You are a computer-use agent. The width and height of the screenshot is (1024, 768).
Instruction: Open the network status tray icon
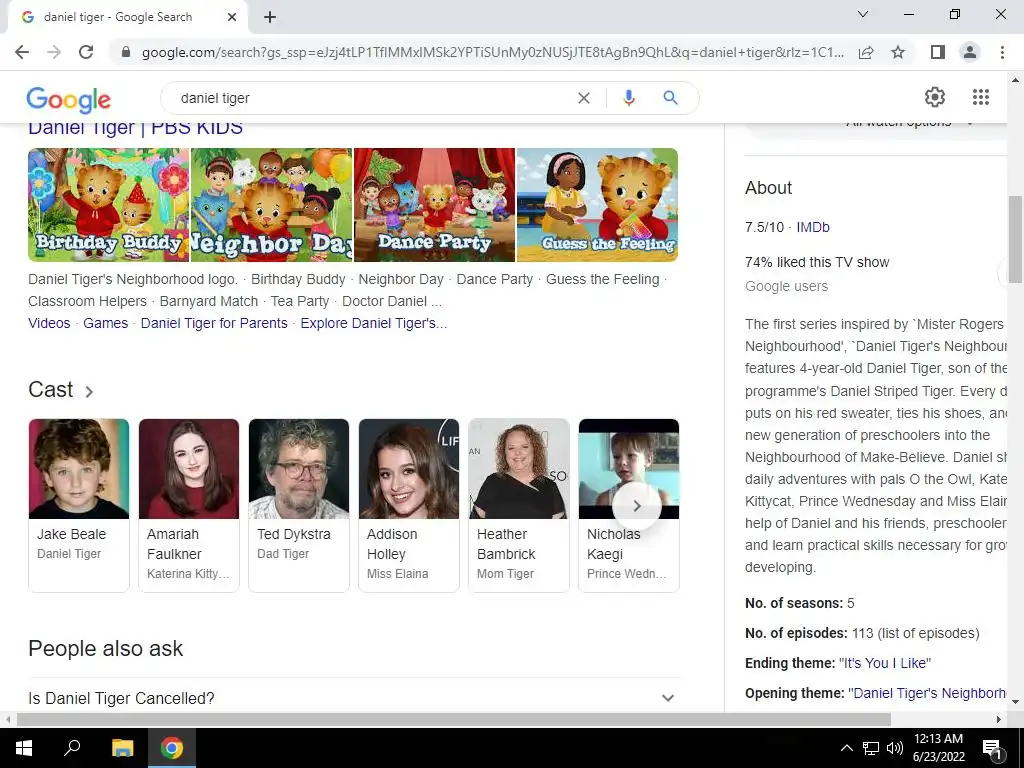[x=871, y=748]
